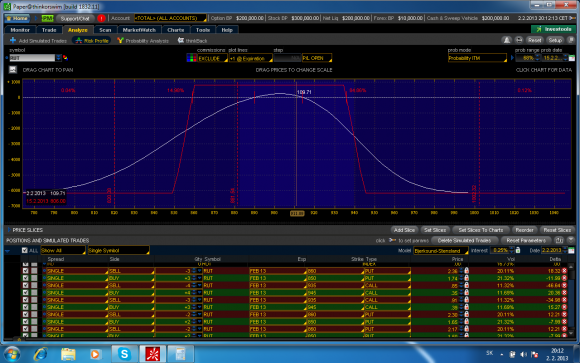Delete the trade row with delta 18.32
The height and width of the screenshot is (363, 580).
coord(564,271)
